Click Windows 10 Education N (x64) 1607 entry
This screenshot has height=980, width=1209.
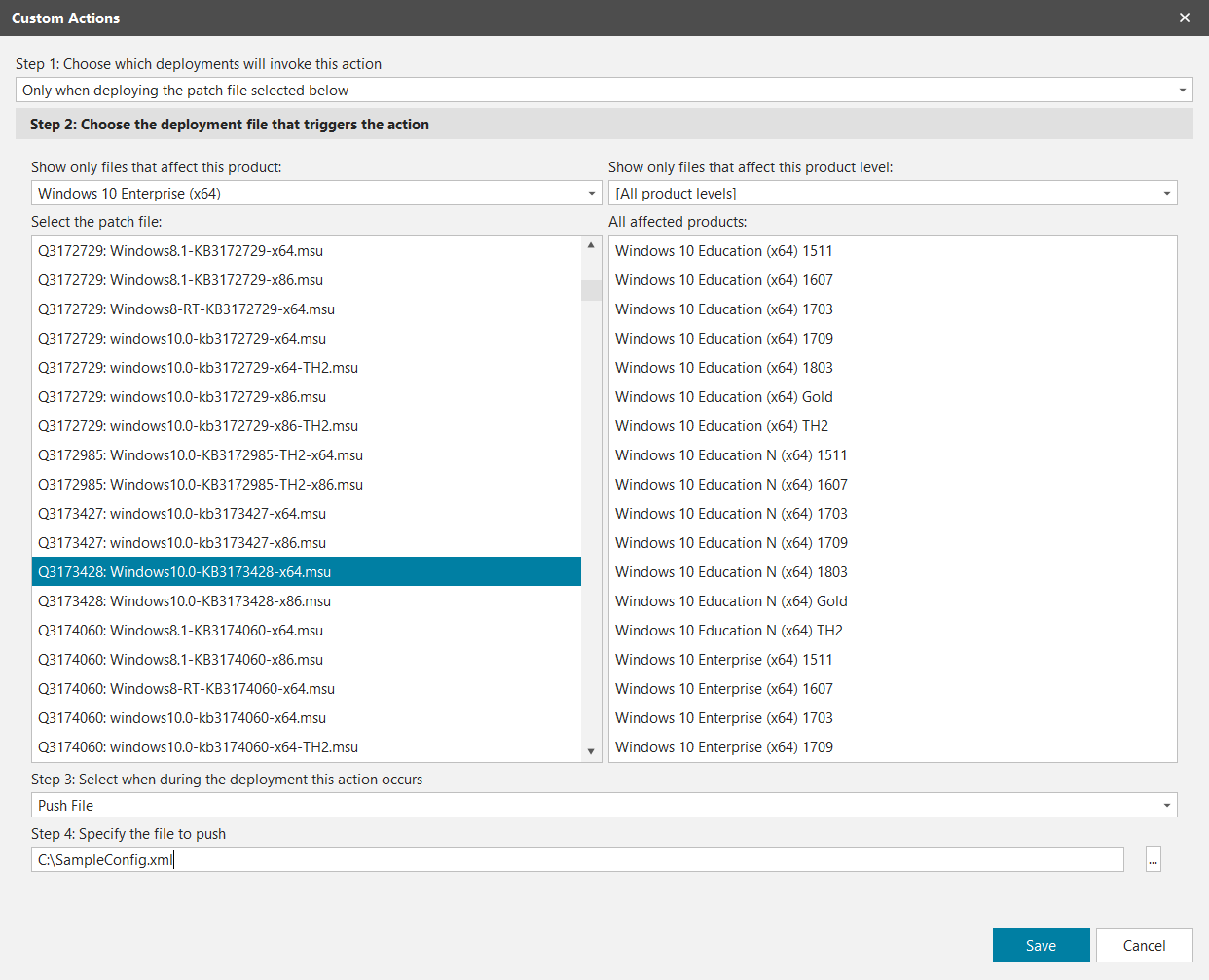coord(893,485)
